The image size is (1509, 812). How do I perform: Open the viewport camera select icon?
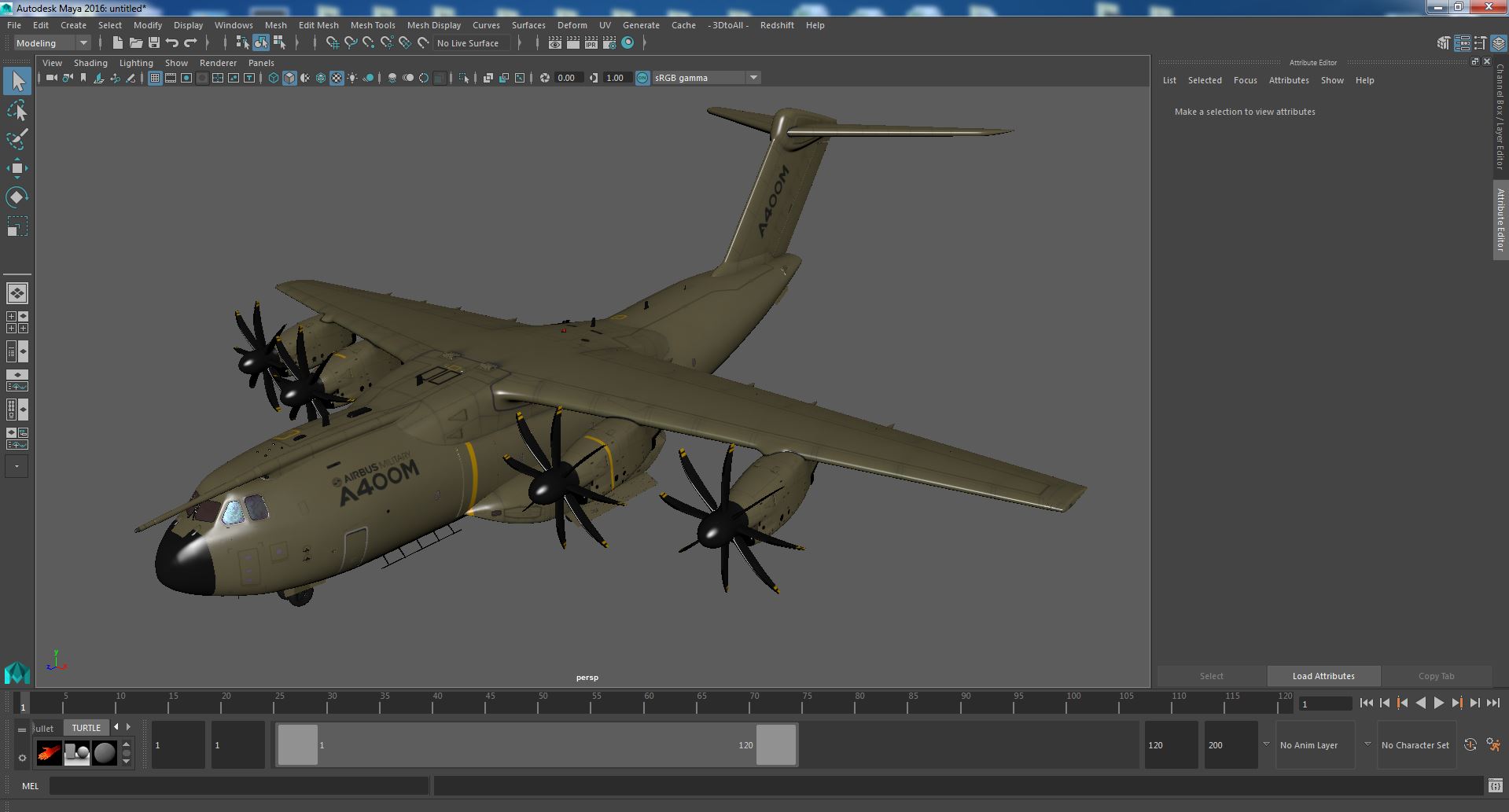point(51,78)
